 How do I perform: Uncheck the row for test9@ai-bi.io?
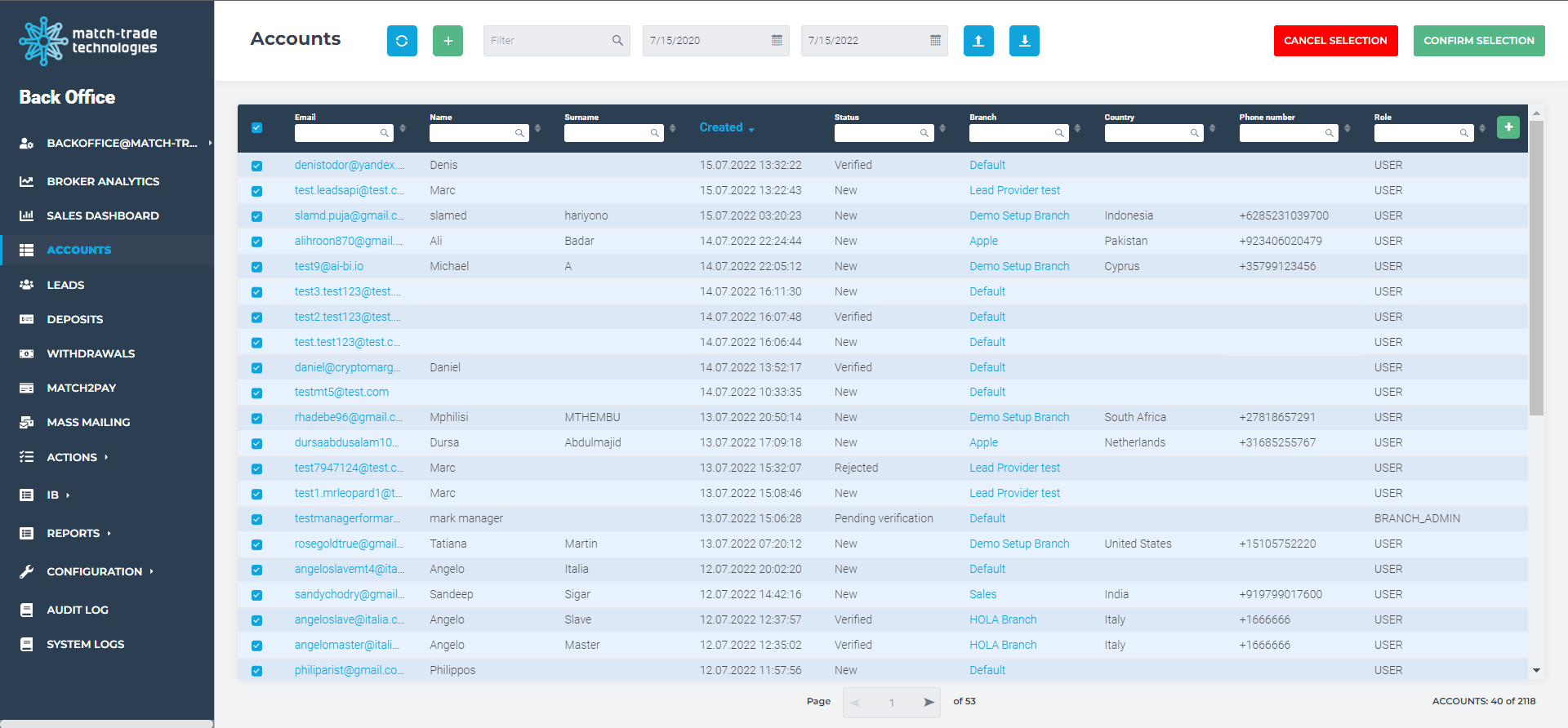(x=257, y=267)
